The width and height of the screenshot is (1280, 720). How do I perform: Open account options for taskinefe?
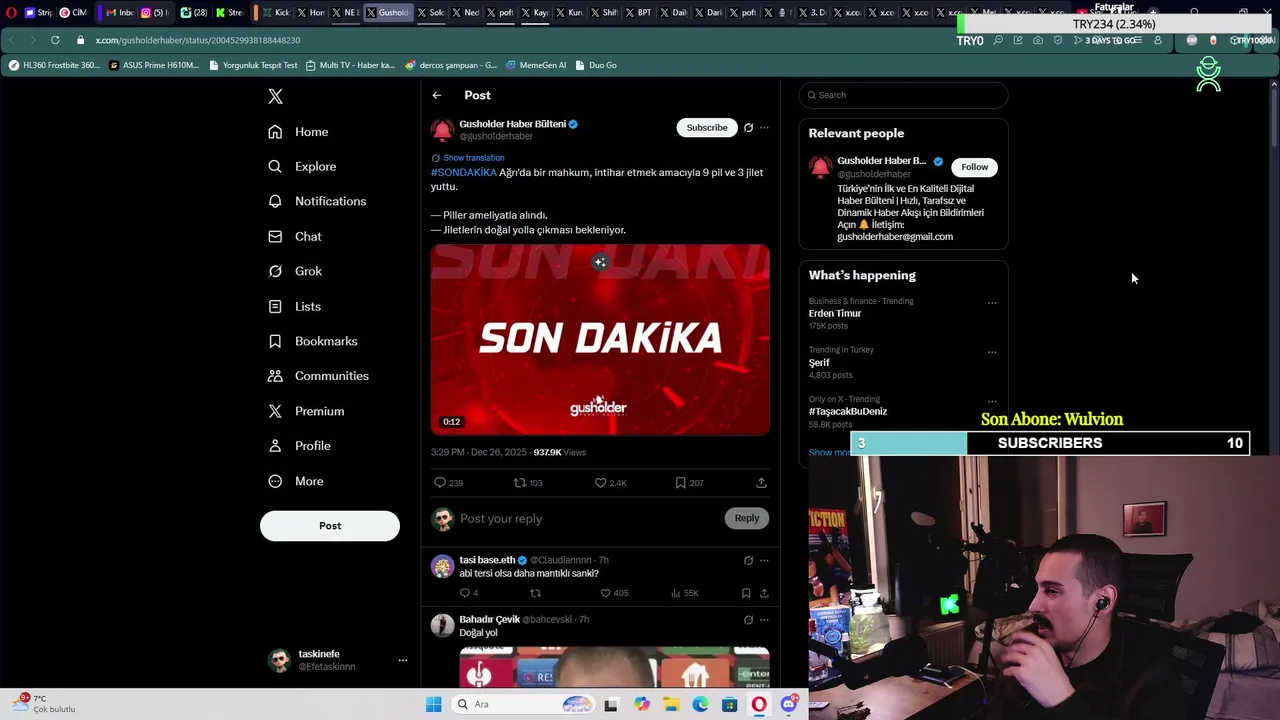[403, 660]
